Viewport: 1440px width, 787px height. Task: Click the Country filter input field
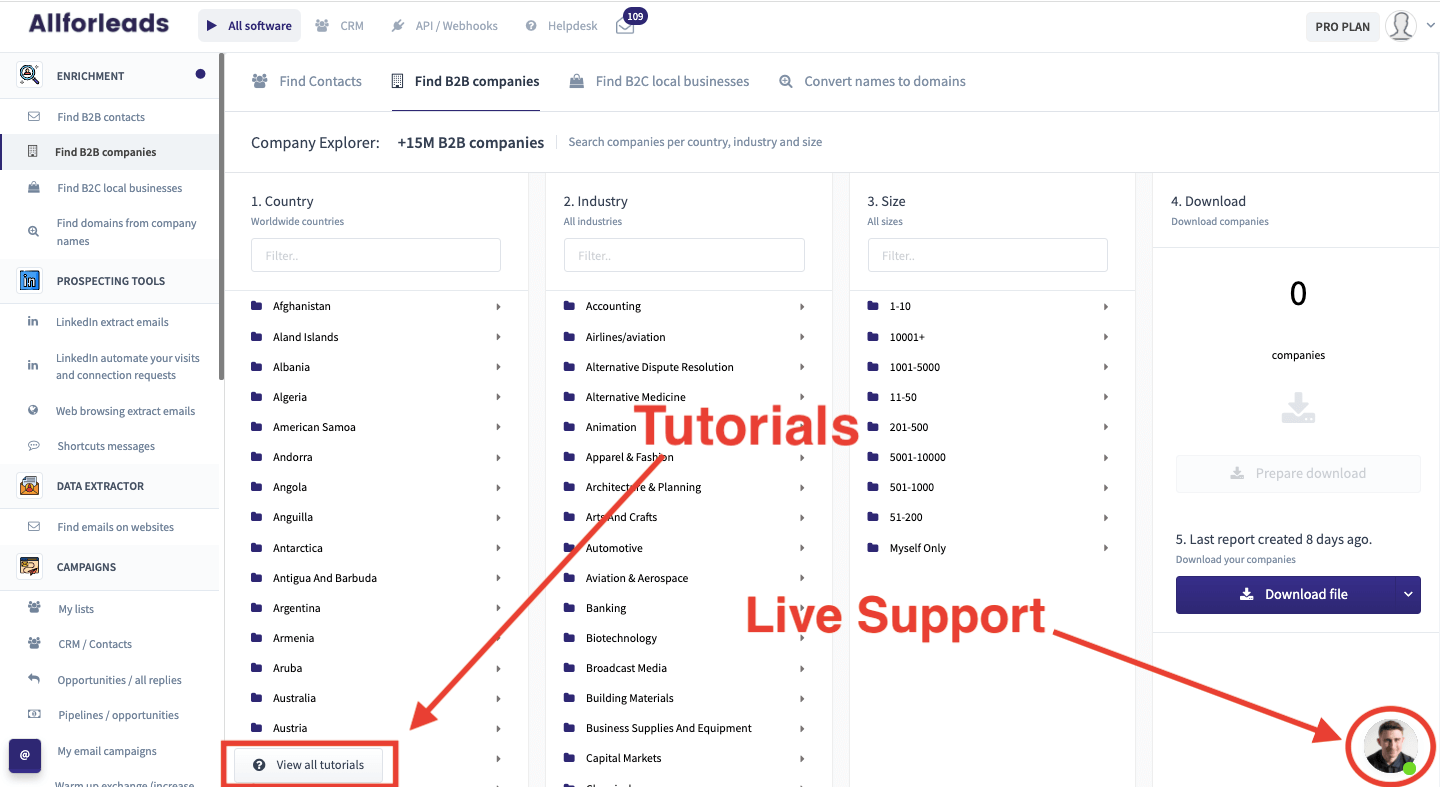click(376, 255)
